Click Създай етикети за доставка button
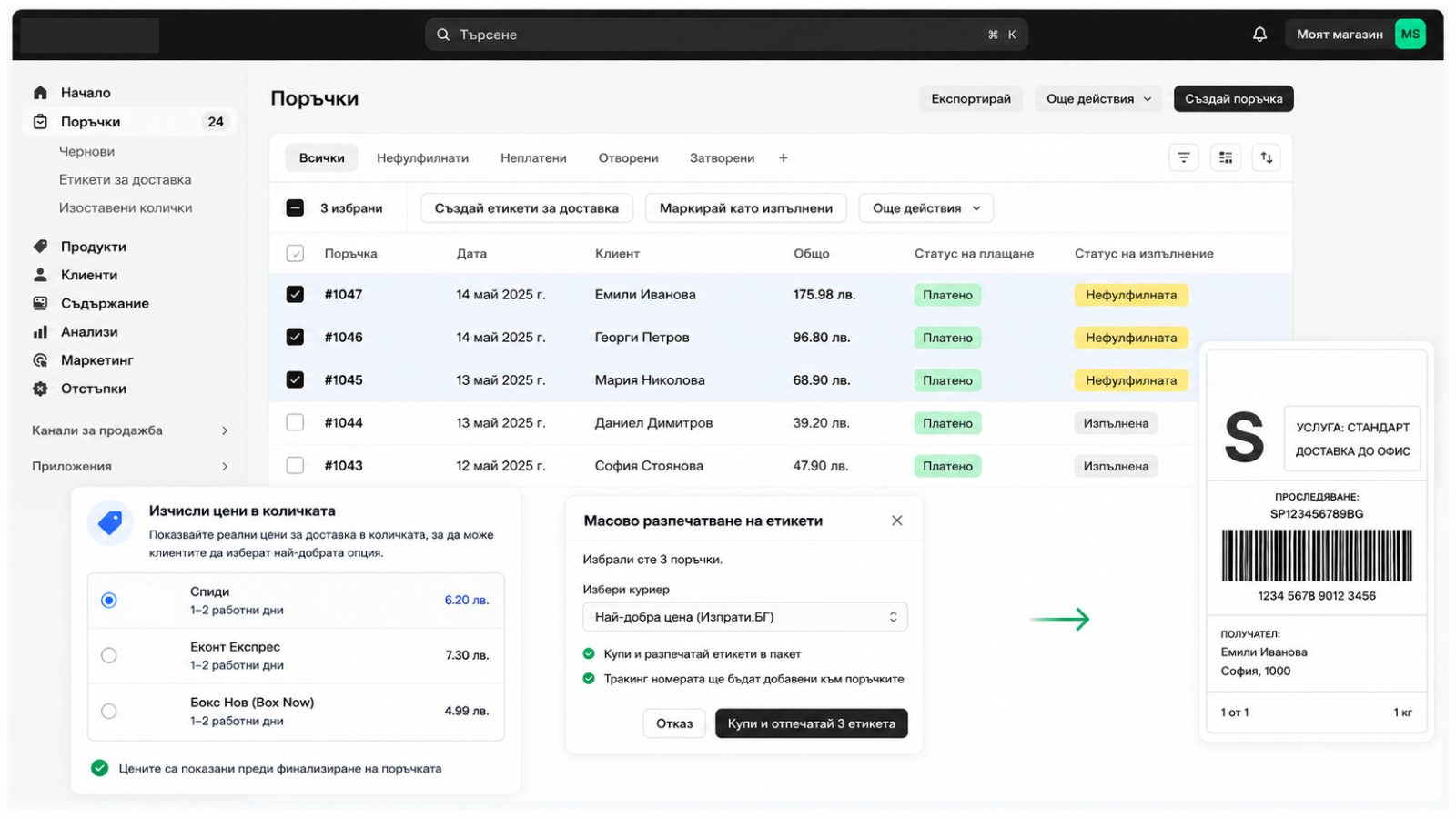The image size is (1456, 819). [526, 208]
